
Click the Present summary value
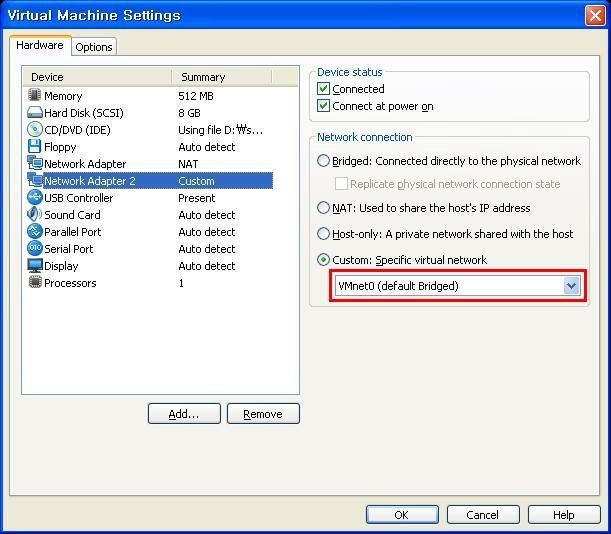pyautogui.click(x=196, y=198)
